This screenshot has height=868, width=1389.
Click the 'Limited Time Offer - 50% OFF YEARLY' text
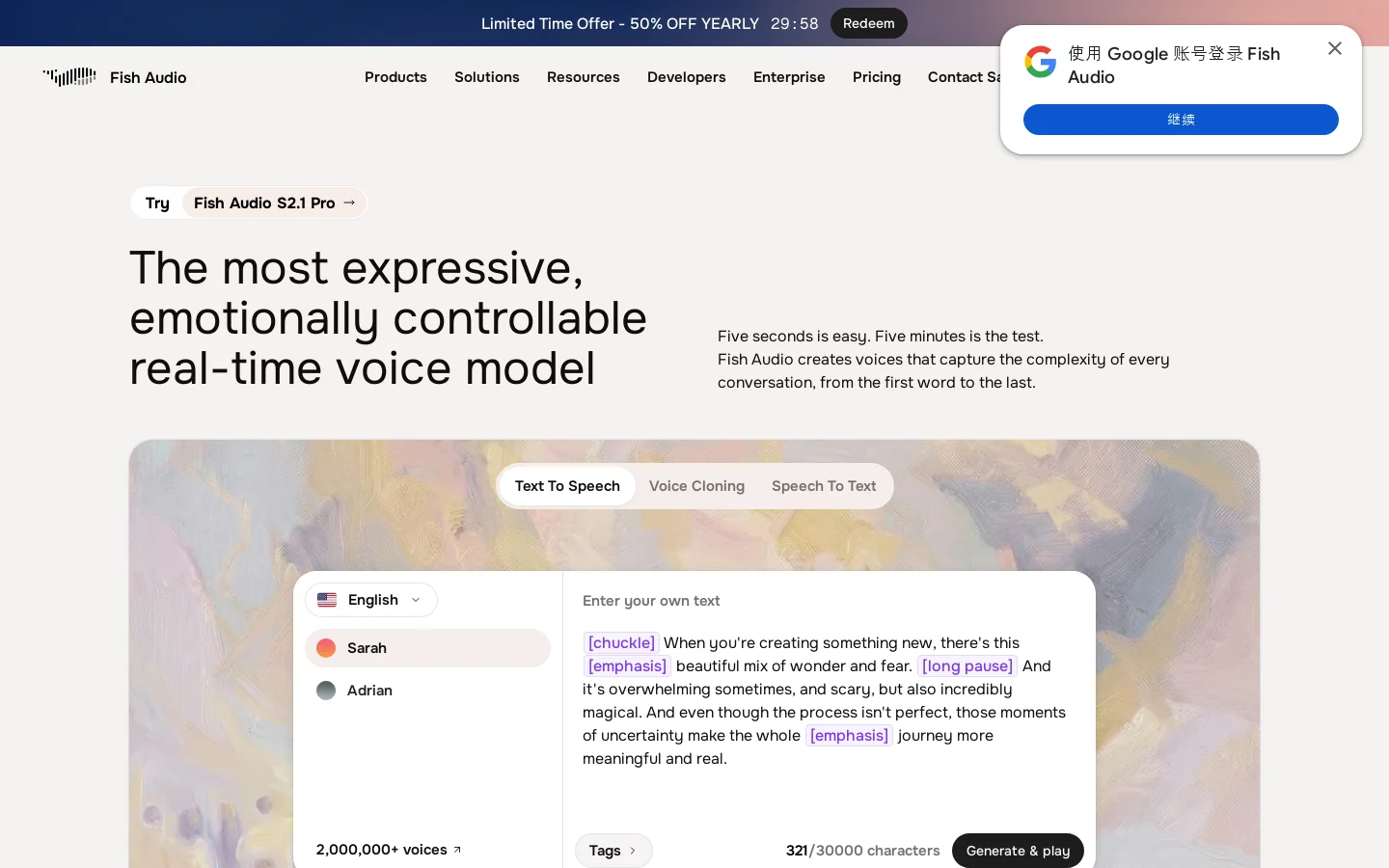(620, 23)
